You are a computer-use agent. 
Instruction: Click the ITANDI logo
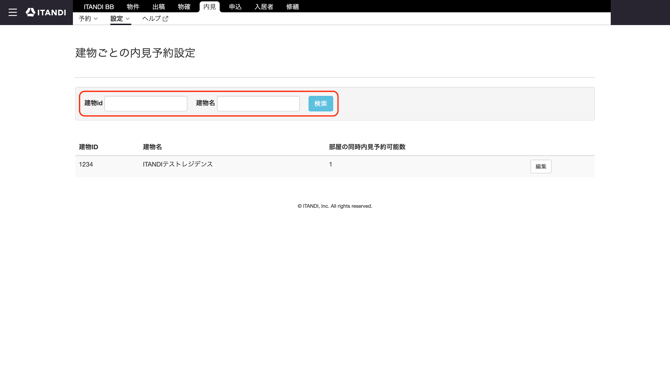click(x=46, y=12)
